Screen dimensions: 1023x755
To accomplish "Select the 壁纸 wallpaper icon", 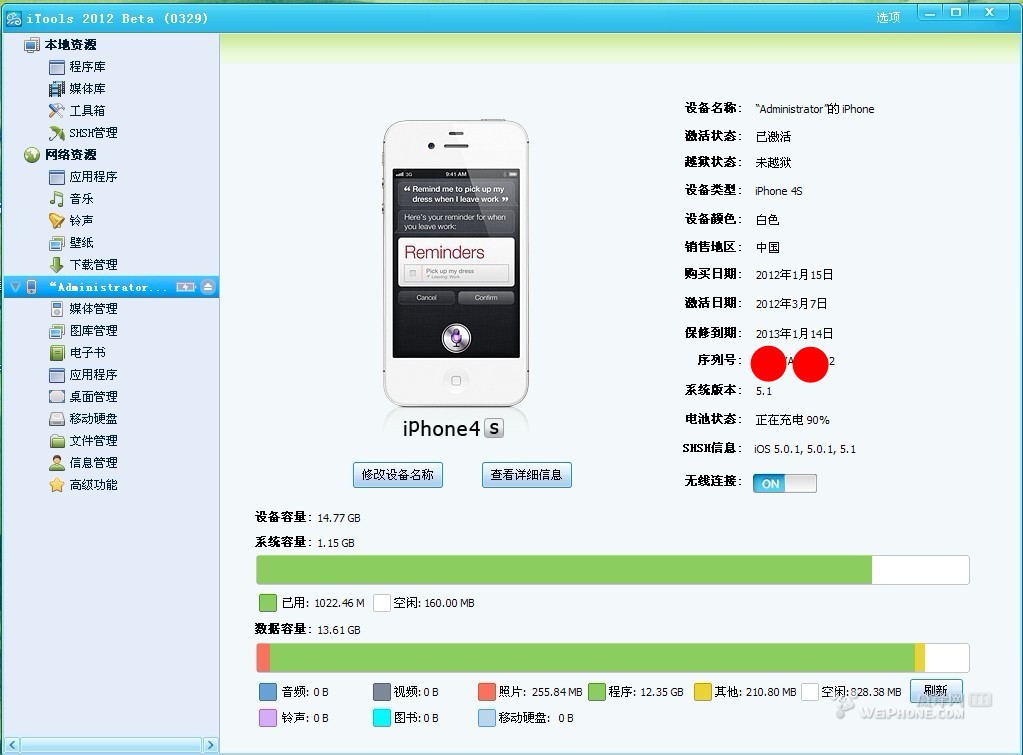I will point(57,243).
